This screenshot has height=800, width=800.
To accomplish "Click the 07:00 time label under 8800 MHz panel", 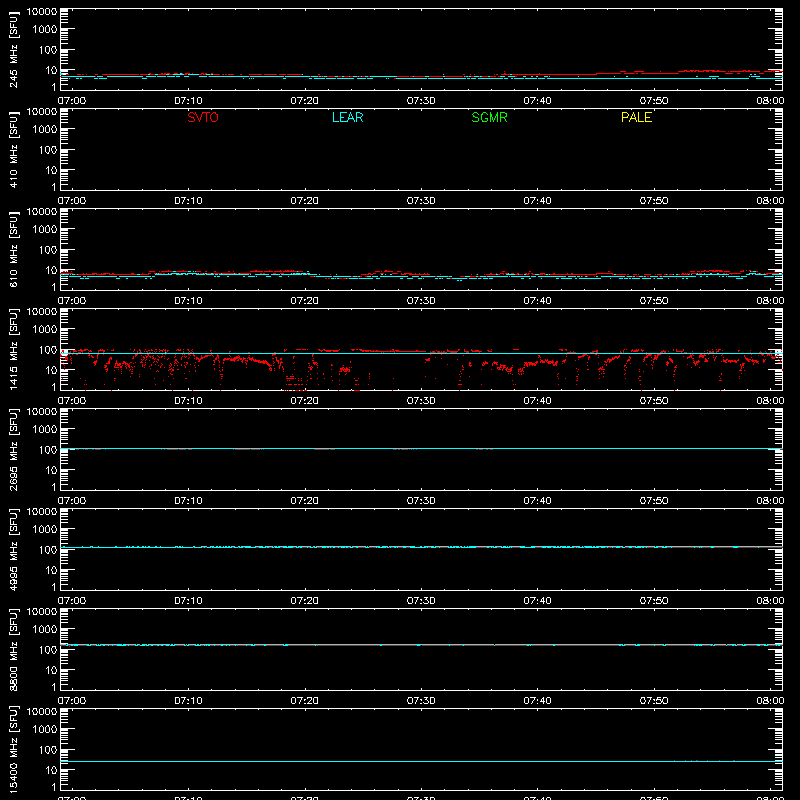I will [72, 701].
